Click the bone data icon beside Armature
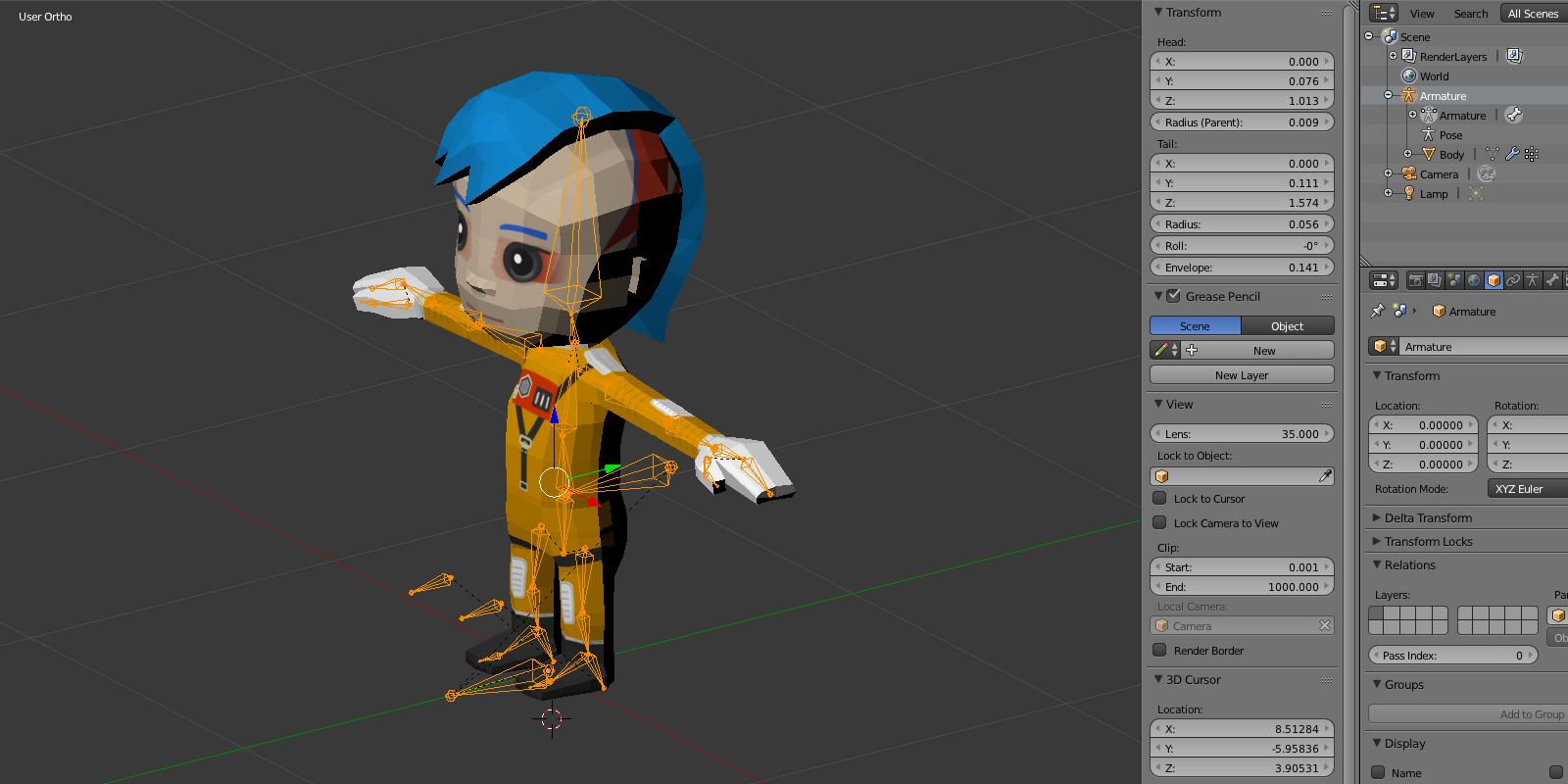The image size is (1568, 784). pos(1514,115)
